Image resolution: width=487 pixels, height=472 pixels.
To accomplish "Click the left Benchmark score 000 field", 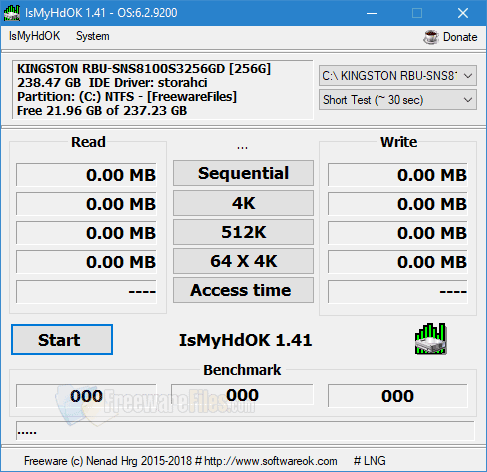I will 86,396.
